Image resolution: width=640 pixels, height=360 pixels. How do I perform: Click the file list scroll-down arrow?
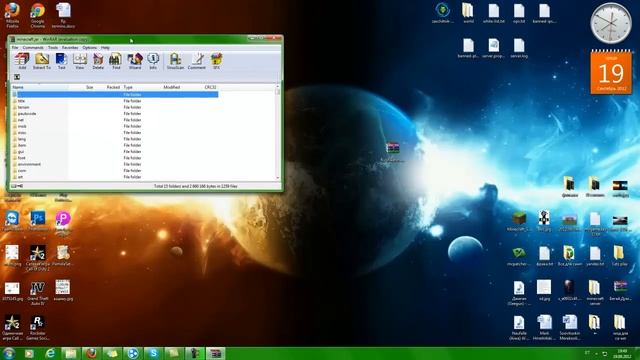pos(278,178)
